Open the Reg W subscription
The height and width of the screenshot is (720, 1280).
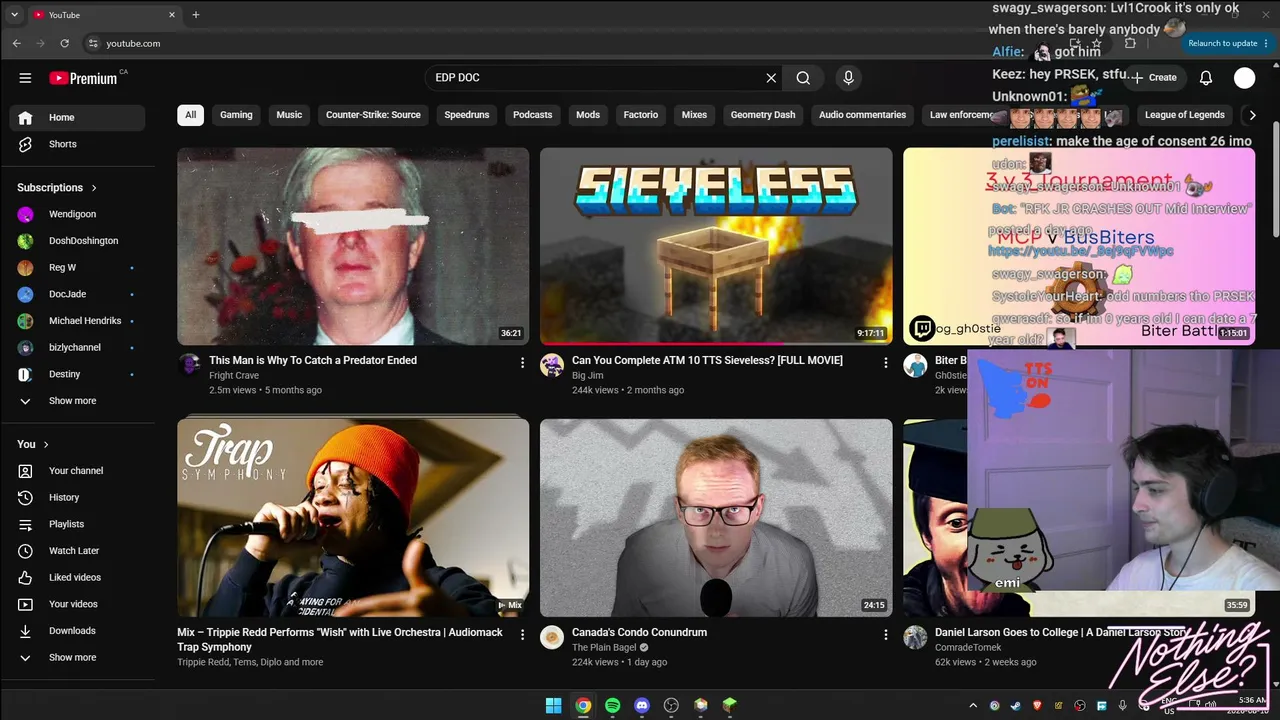(x=77, y=268)
